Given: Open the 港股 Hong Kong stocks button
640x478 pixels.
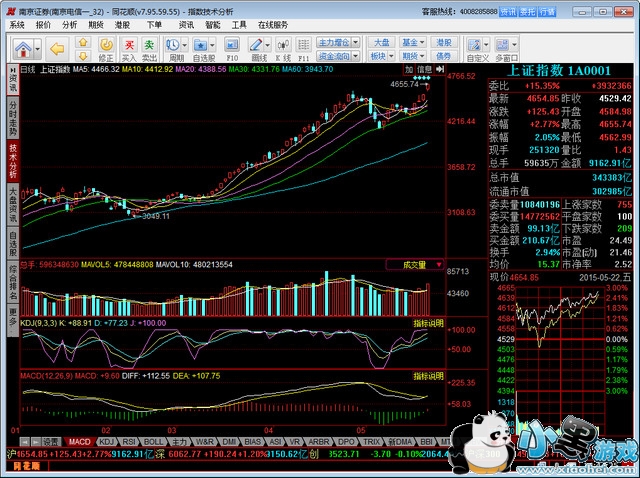Looking at the screenshot, I should click(443, 42).
